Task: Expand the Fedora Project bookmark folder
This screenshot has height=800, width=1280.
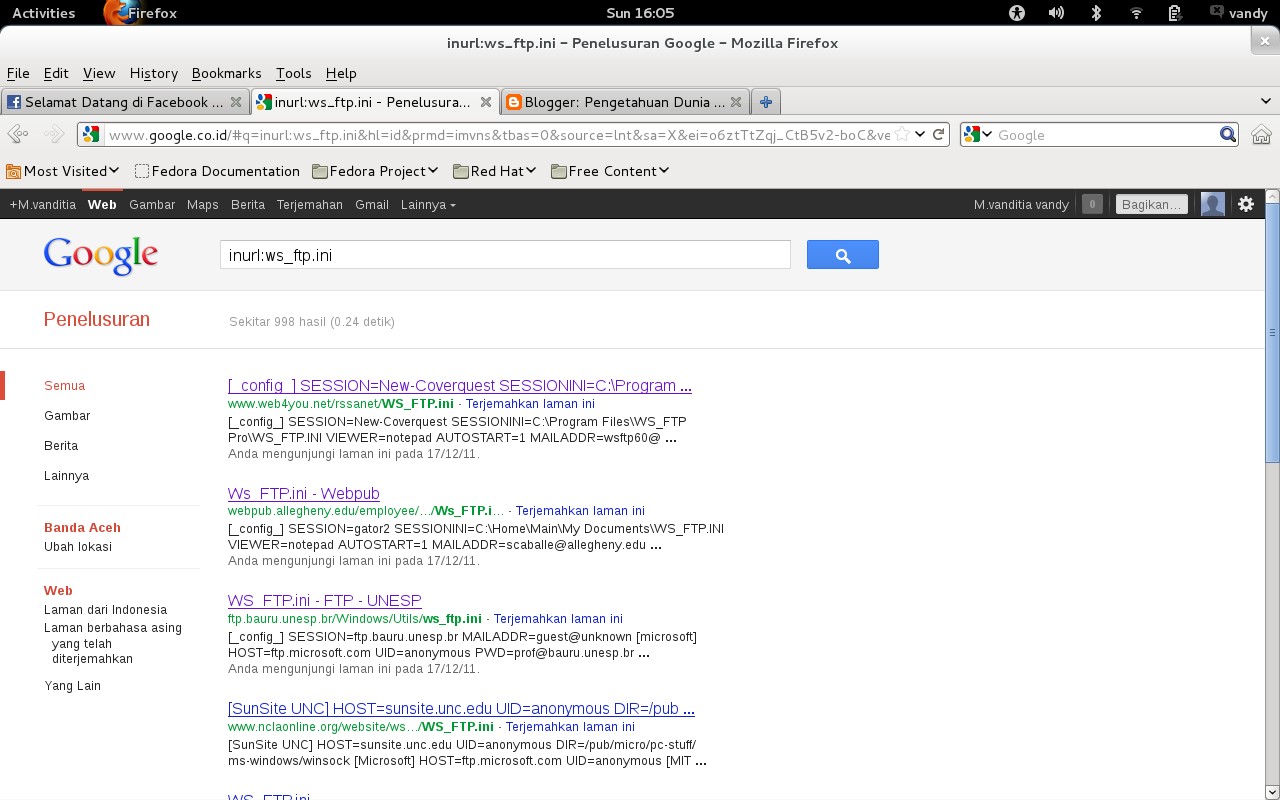Action: [x=375, y=171]
